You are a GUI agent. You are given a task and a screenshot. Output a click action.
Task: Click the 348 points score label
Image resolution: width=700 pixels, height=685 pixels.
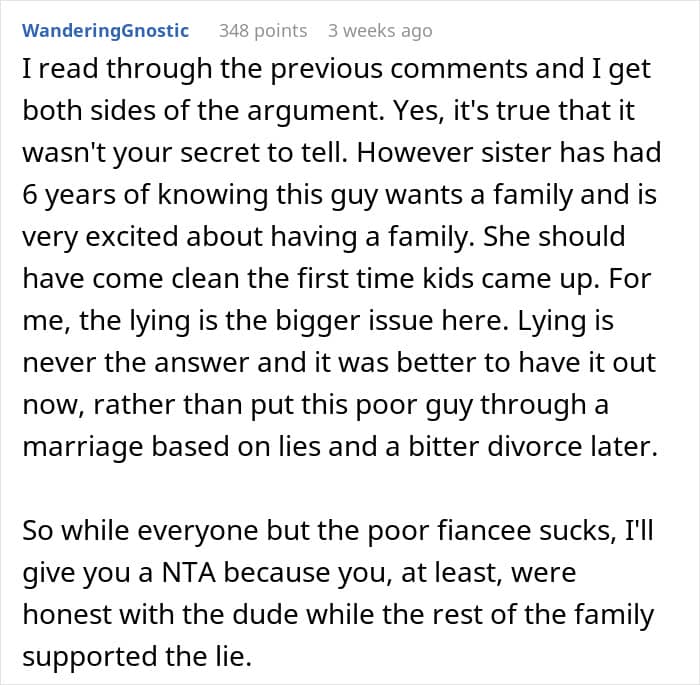pos(263,30)
